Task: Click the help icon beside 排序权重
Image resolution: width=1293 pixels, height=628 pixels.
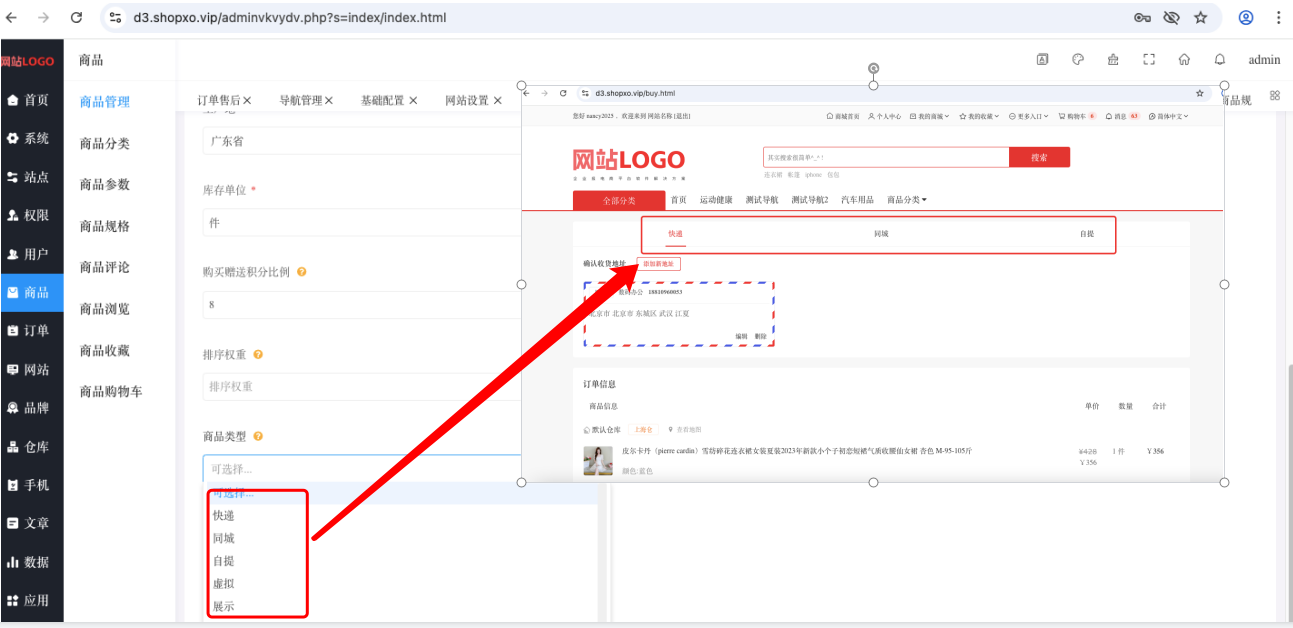Action: pos(258,354)
